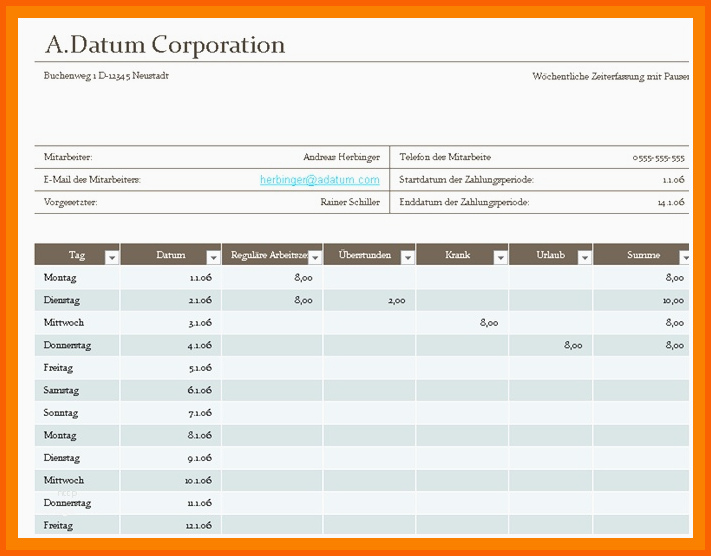Select the Mittwoch cell dated 3.1.06
The image size is (711, 556).
(x=77, y=323)
